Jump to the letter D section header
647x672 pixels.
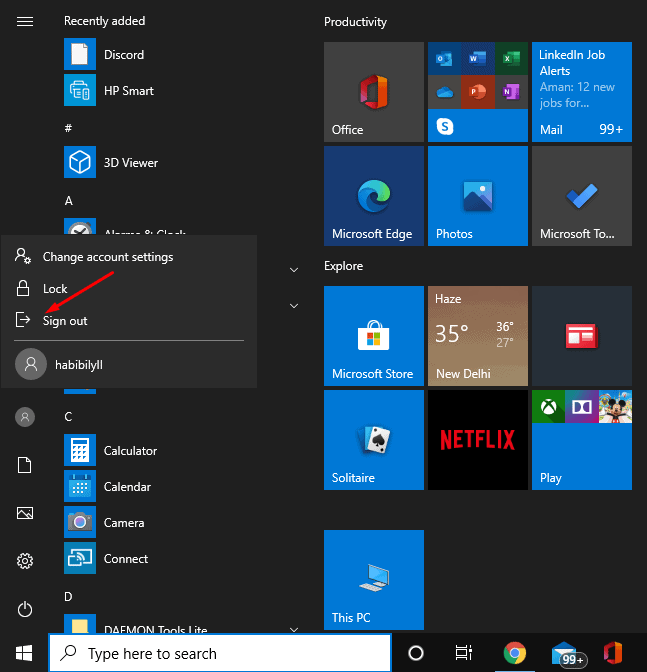click(x=68, y=597)
